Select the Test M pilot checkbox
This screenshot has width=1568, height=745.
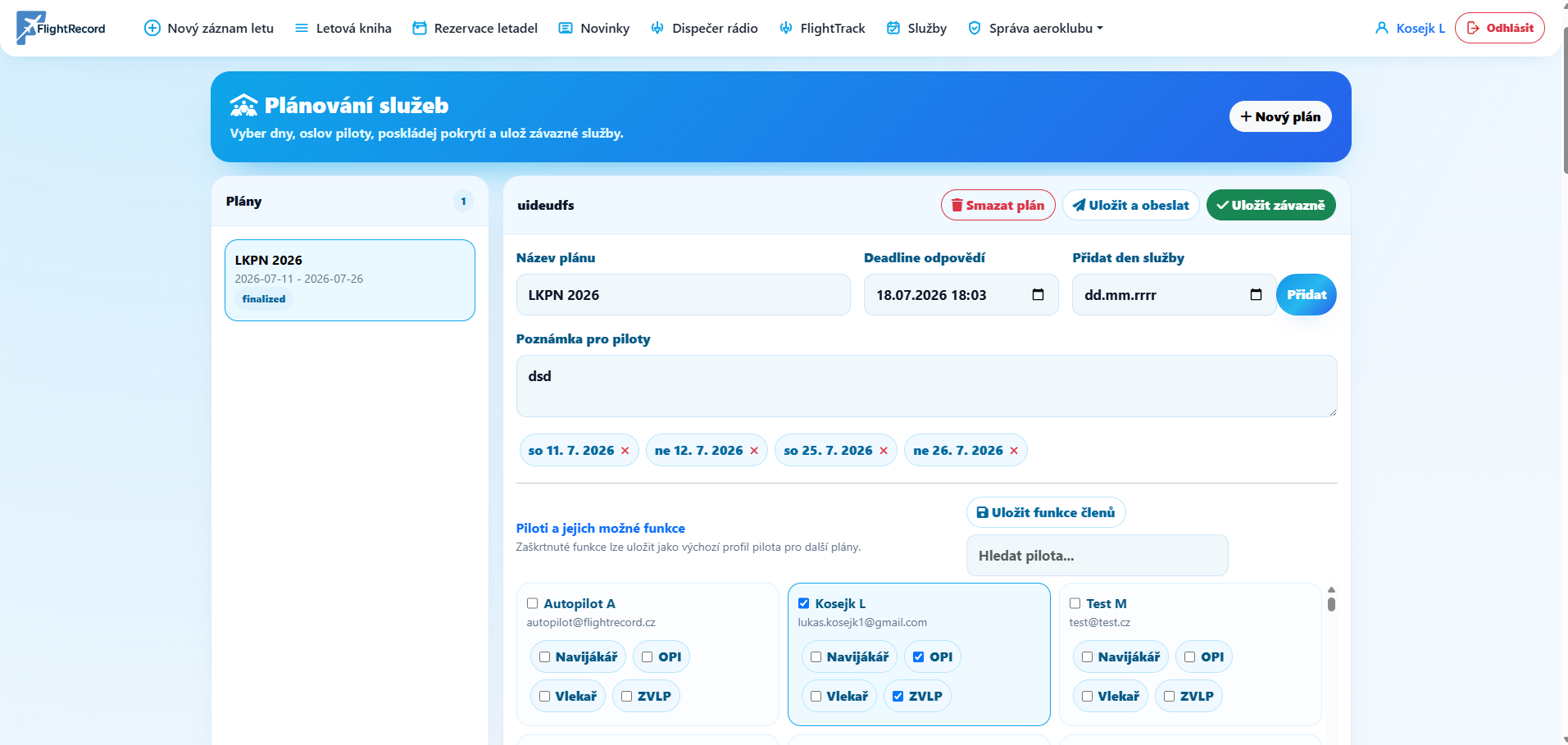tap(1075, 603)
